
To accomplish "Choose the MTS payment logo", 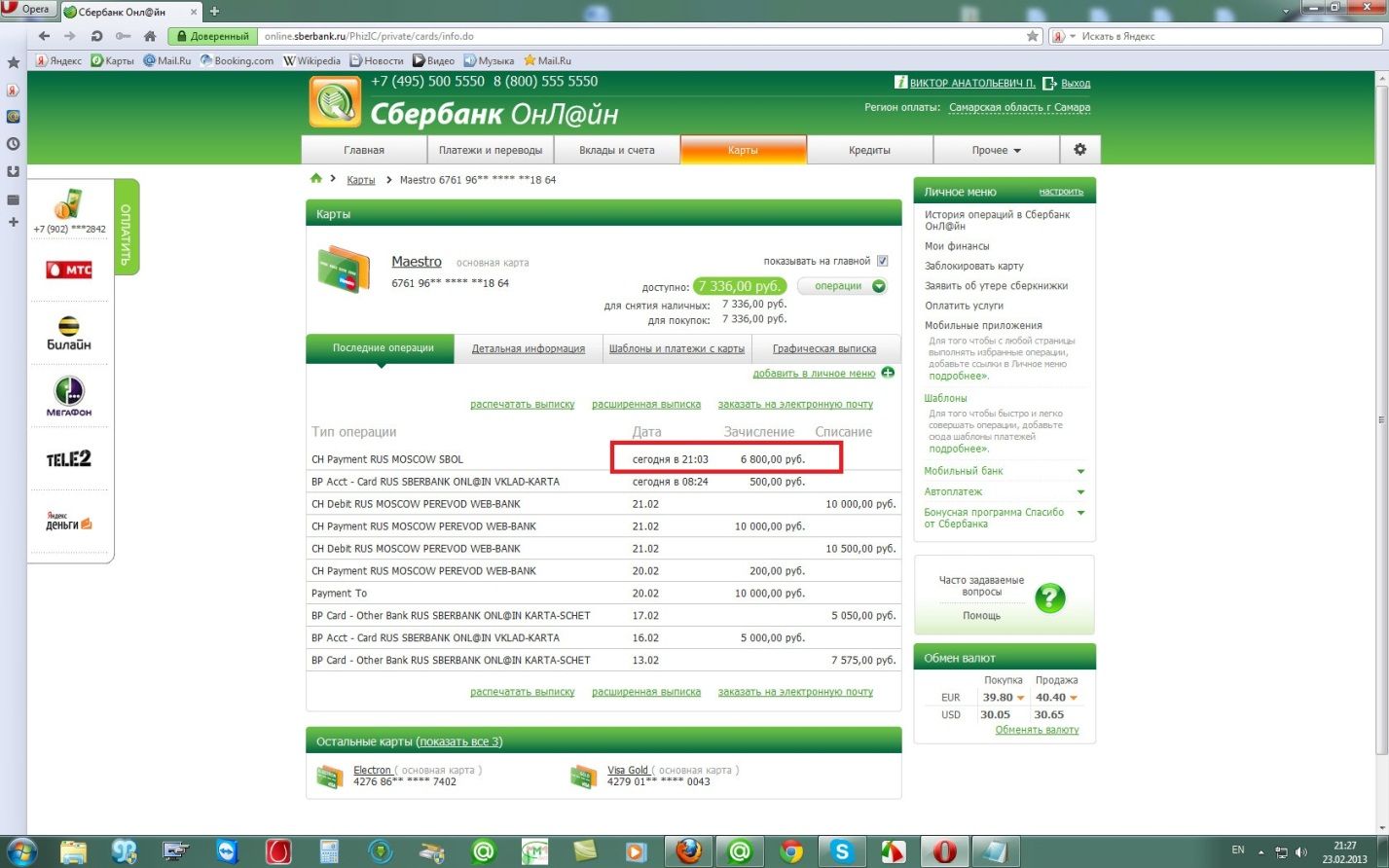I will [x=69, y=269].
